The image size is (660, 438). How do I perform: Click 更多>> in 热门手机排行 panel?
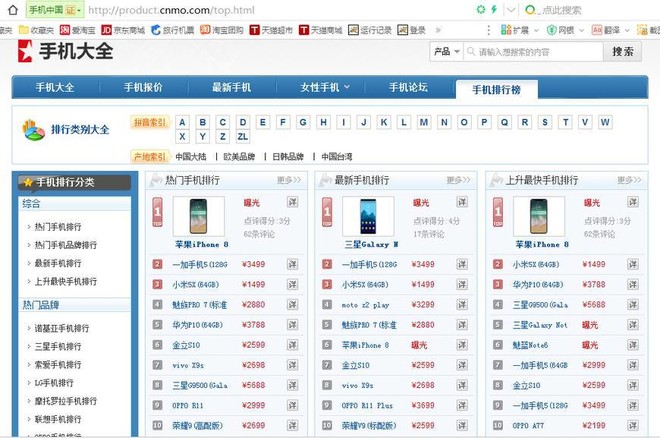click(x=289, y=180)
